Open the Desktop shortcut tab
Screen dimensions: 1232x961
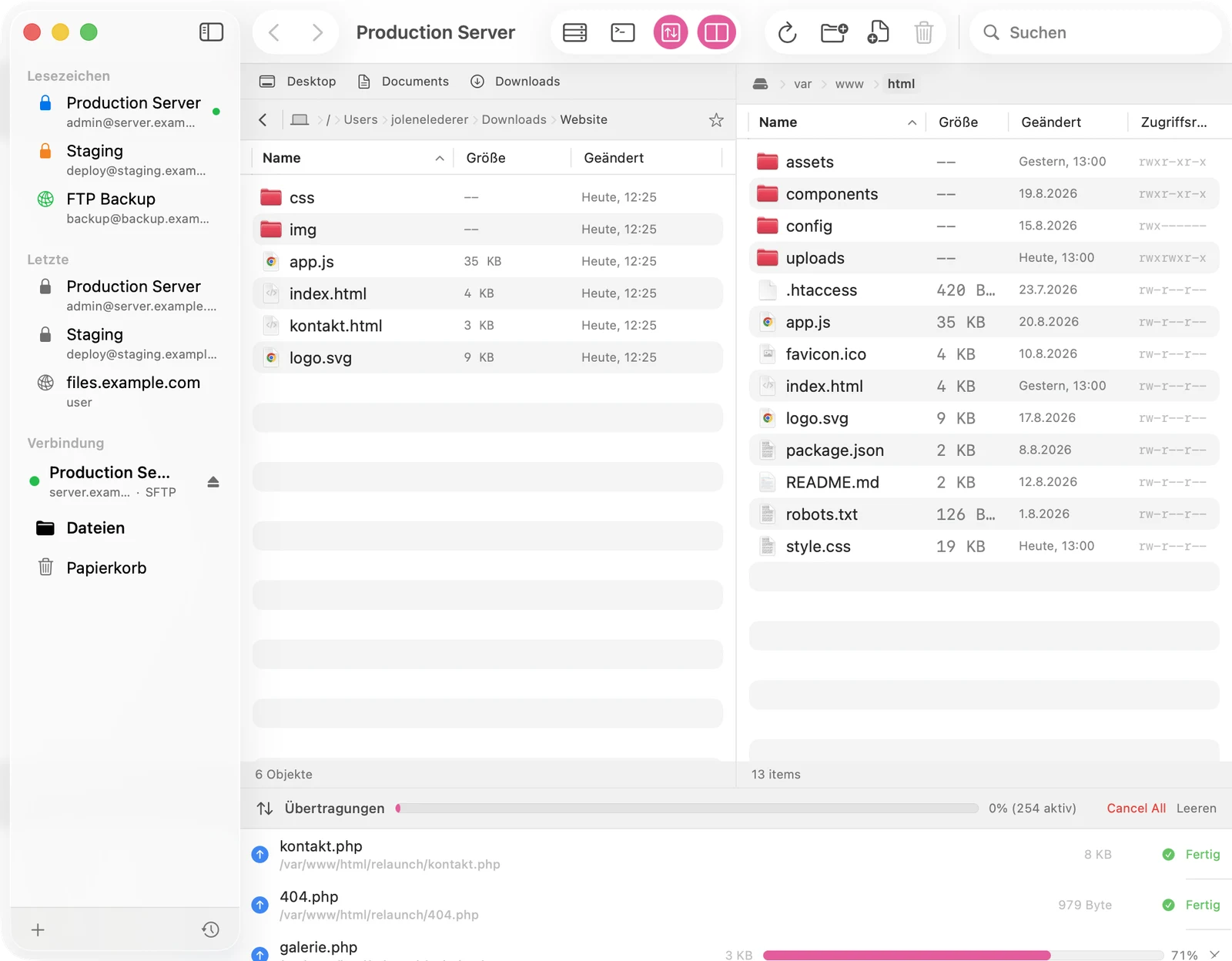(298, 82)
